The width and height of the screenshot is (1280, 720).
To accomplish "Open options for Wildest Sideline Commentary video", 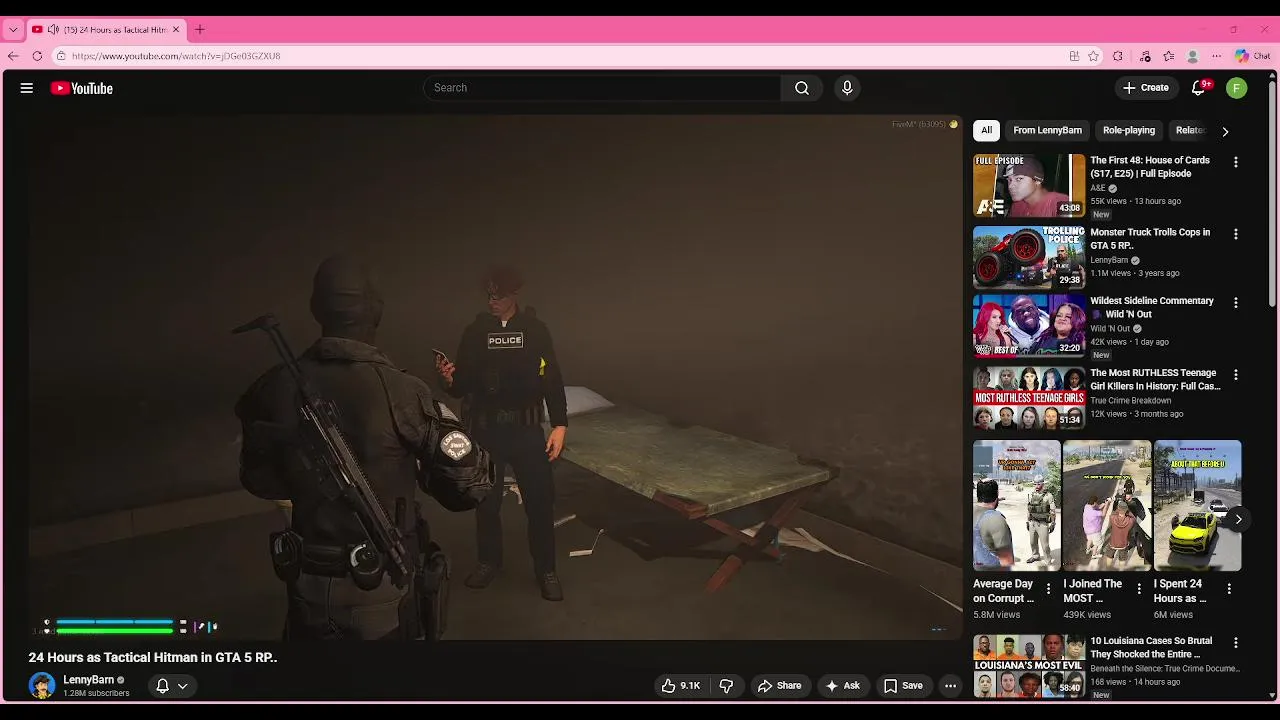I will click(x=1236, y=302).
